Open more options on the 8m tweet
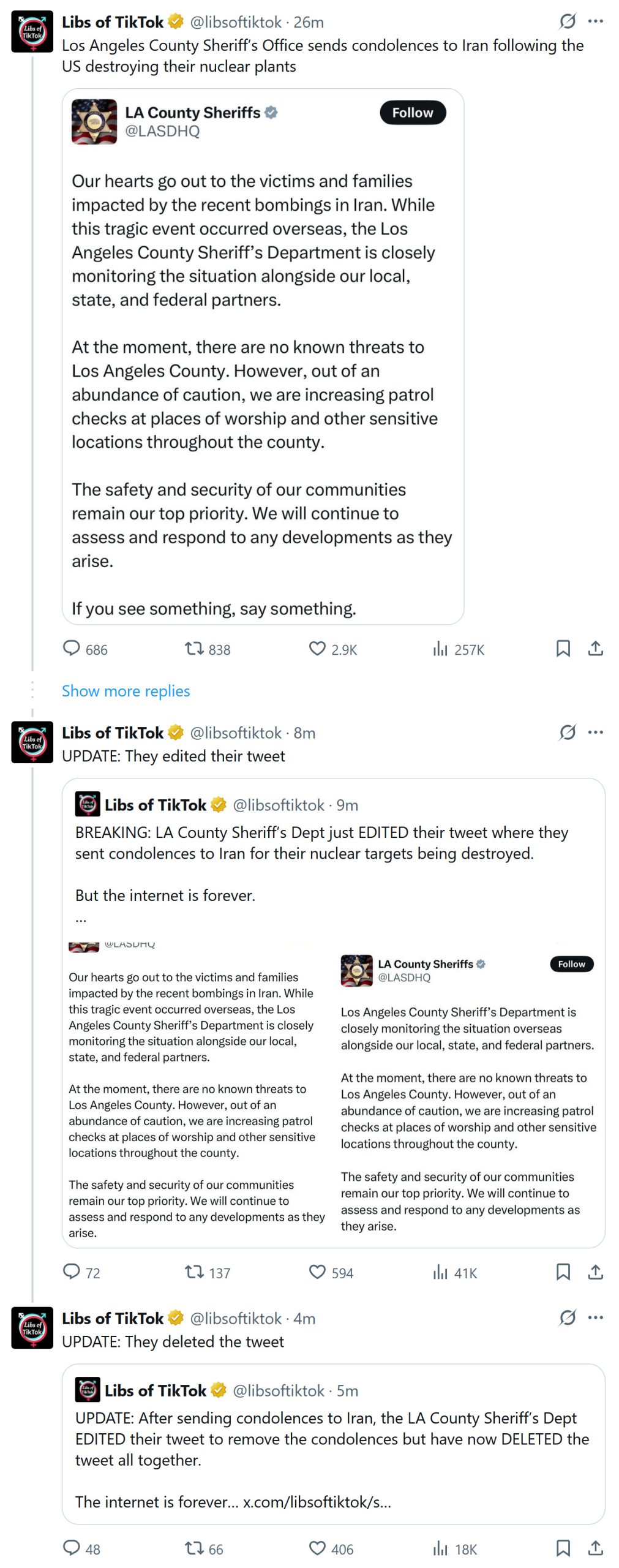This screenshot has width=619, height=1568. [595, 732]
